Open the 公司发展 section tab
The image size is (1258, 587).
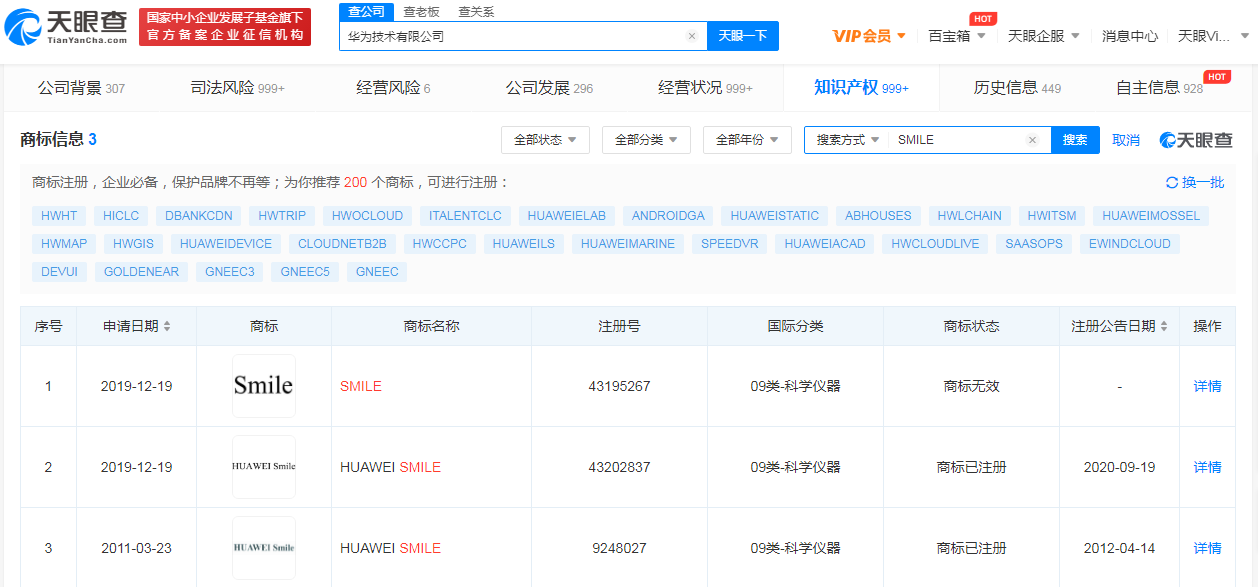coord(549,88)
